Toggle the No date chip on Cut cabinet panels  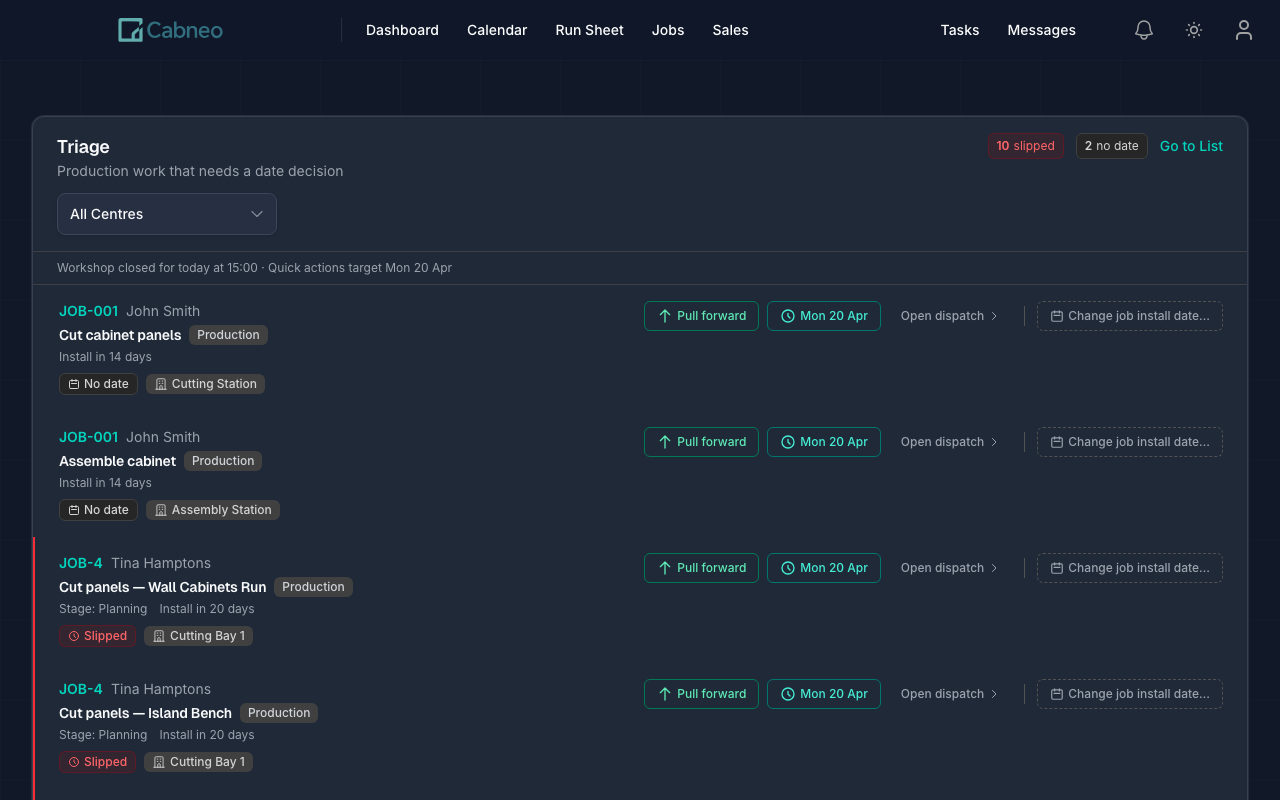pos(98,383)
